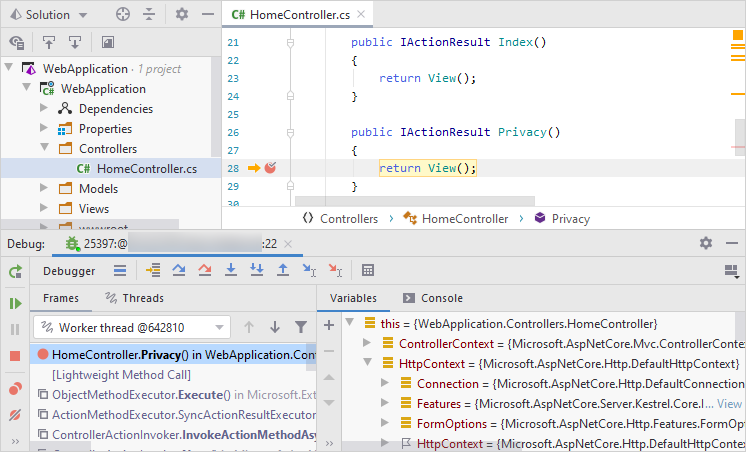Toggle the breakpoint on line 28
Viewport: 746px width, 452px height.
coord(270,168)
